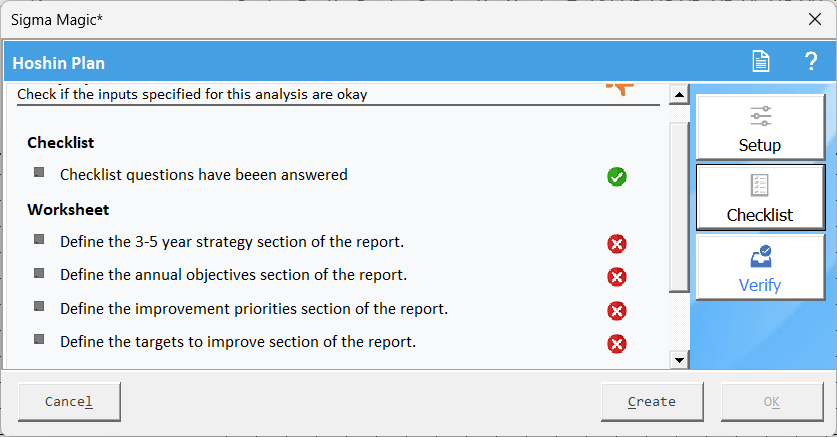The height and width of the screenshot is (437, 837).
Task: Open the Checklist tab
Action: point(760,197)
